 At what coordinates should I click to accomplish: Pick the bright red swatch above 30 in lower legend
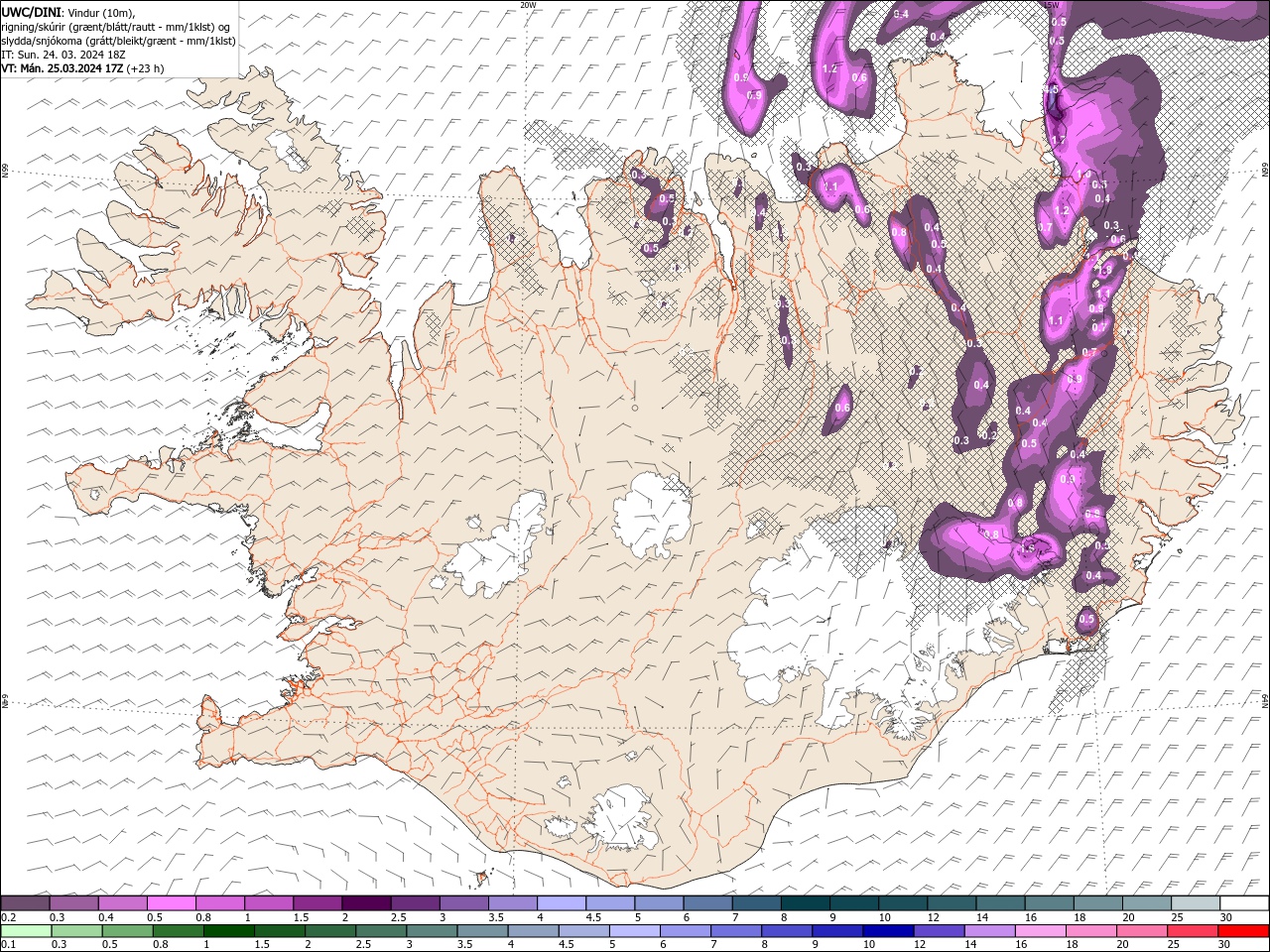point(1242,931)
